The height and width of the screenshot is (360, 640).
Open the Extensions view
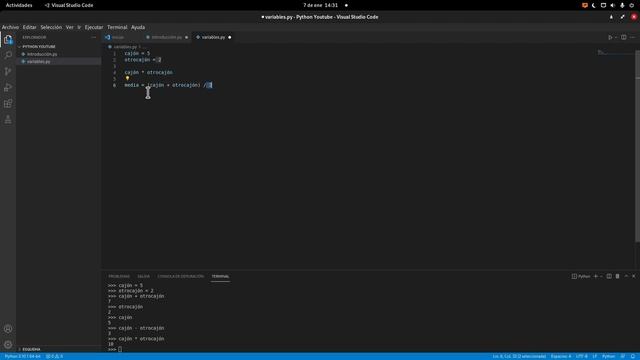coord(8,104)
